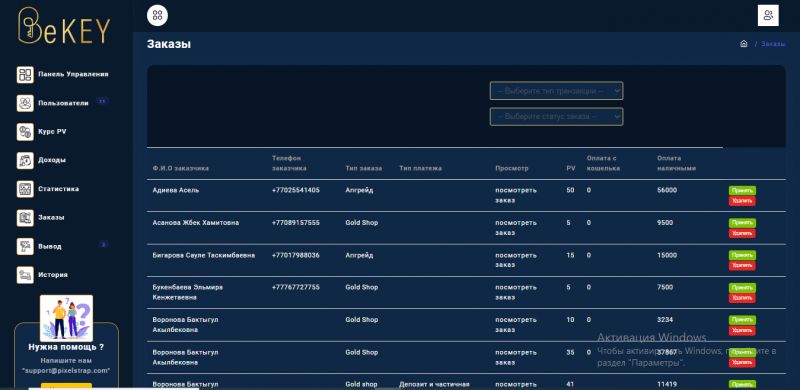Click the Ф.И.О заказчика column header
This screenshot has height=390, width=800.
(x=181, y=168)
